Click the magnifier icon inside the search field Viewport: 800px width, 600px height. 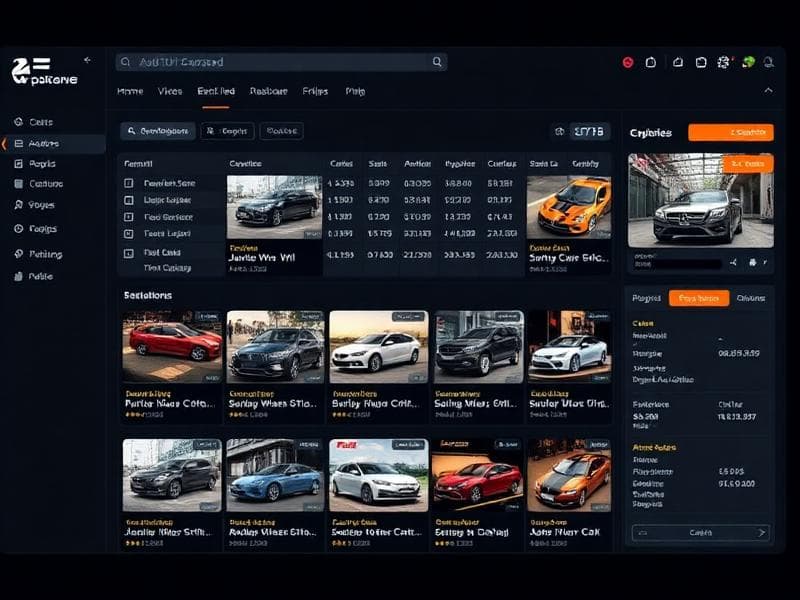[x=126, y=62]
